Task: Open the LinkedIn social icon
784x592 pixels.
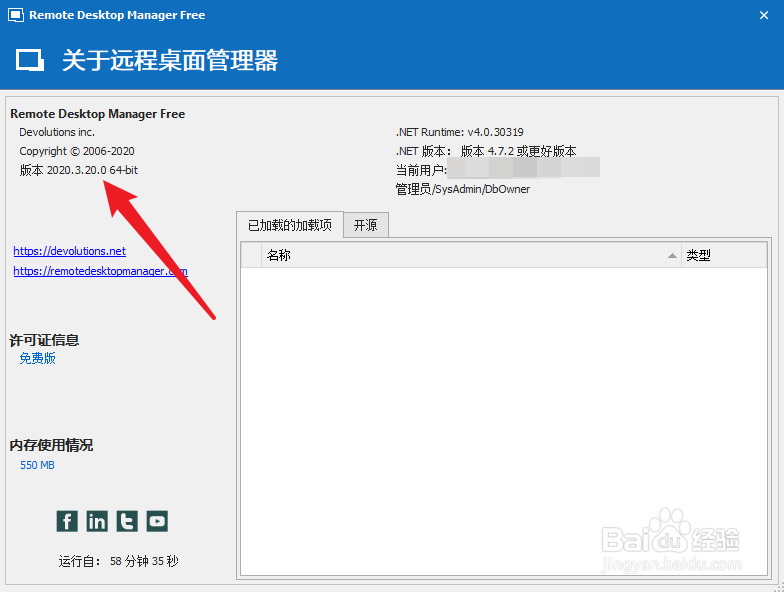Action: (97, 522)
